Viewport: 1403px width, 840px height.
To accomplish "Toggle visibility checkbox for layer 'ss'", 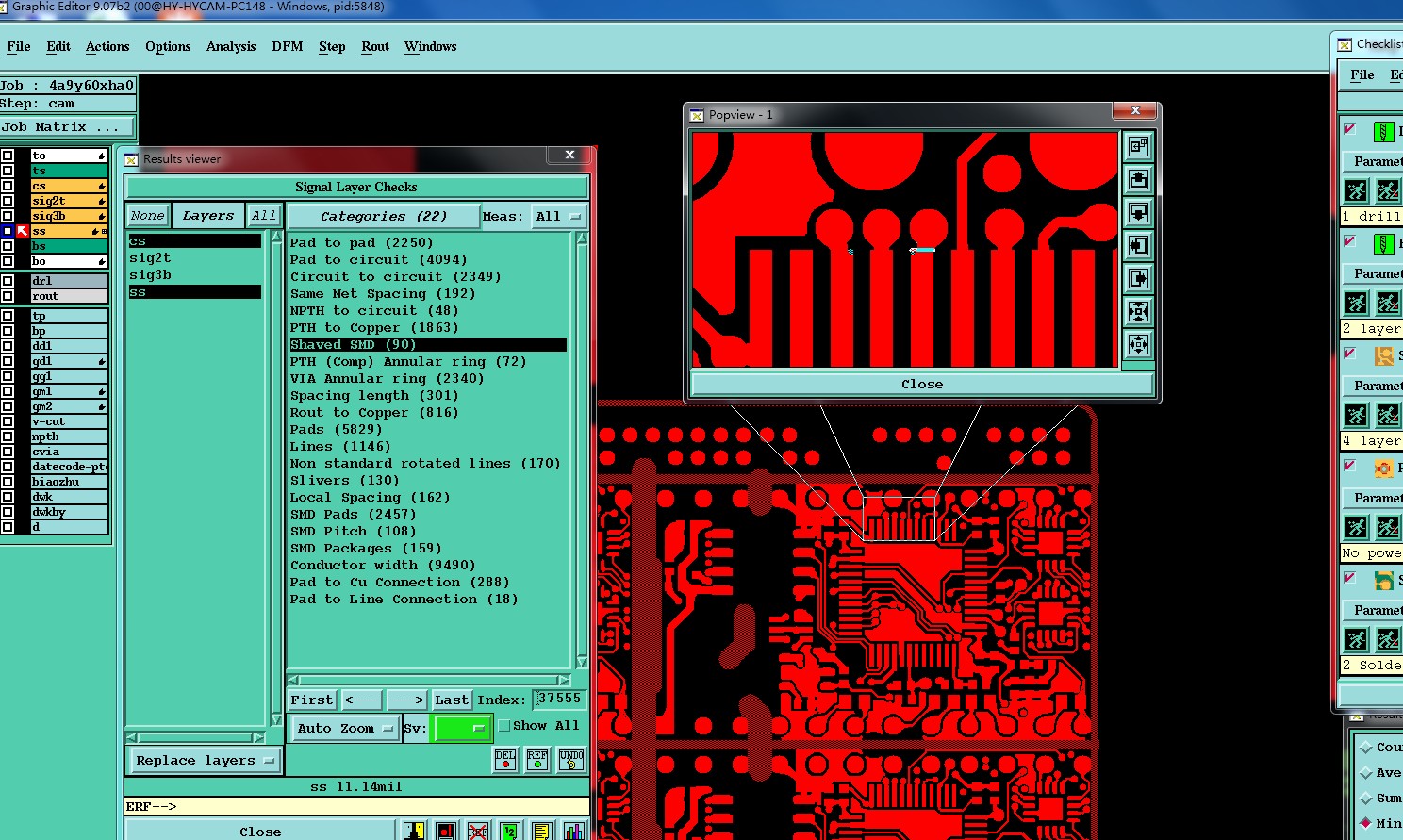I will click(x=8, y=231).
